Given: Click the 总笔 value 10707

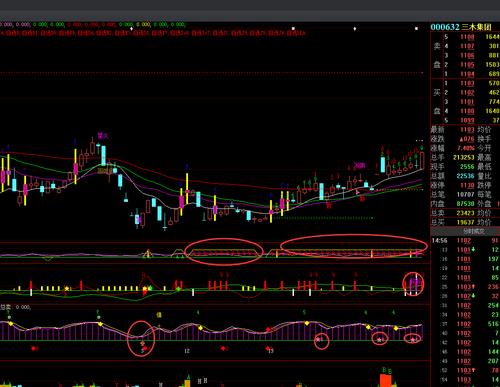Looking at the screenshot, I should point(465,194).
